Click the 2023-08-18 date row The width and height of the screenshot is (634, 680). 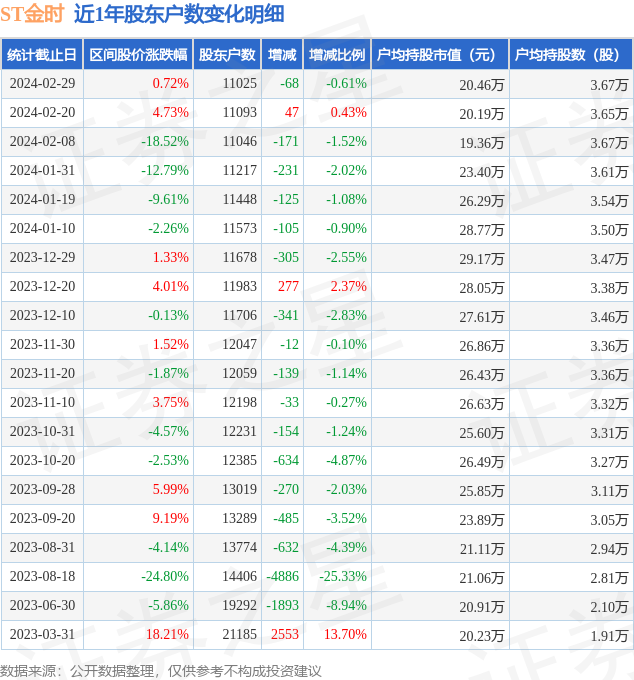(x=42, y=577)
